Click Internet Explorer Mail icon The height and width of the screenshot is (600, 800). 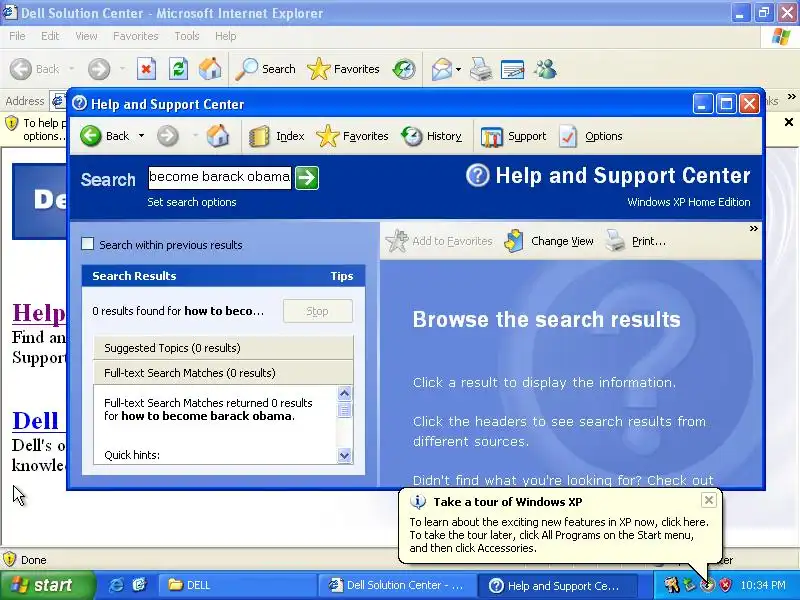(442, 69)
